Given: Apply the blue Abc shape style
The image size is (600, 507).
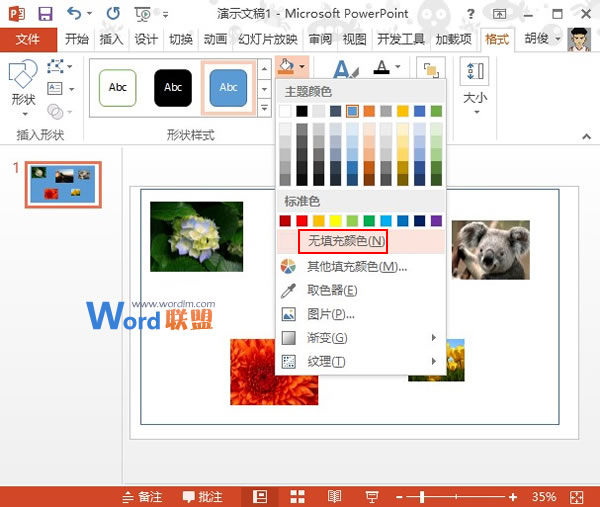Looking at the screenshot, I should tap(228, 88).
